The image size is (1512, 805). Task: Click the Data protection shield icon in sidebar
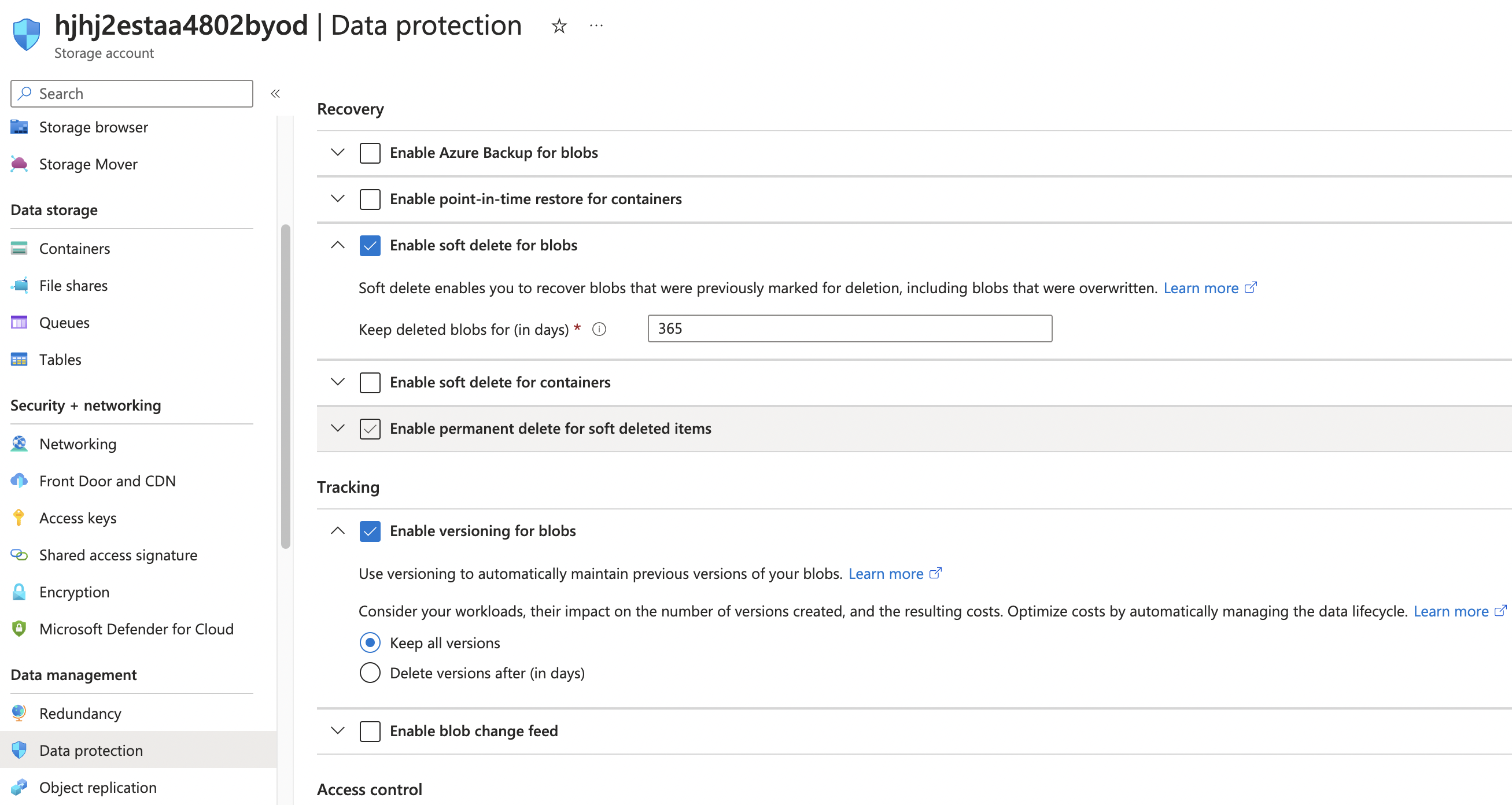[x=19, y=751]
